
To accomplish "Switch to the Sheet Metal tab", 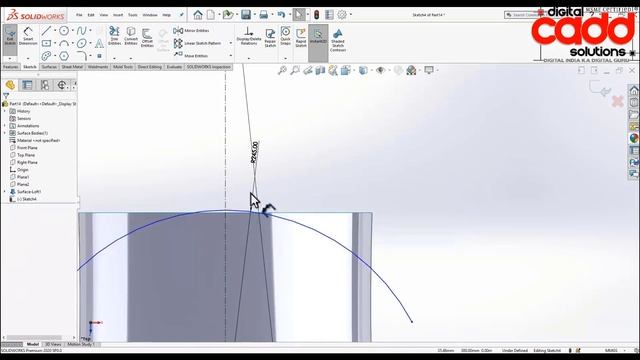I will tap(72, 67).
